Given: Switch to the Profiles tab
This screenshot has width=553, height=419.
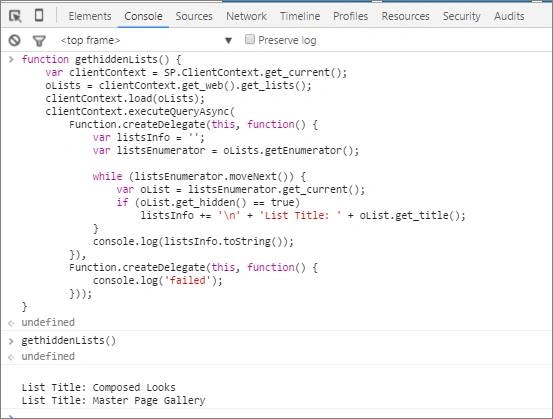Looking at the screenshot, I should (x=350, y=16).
